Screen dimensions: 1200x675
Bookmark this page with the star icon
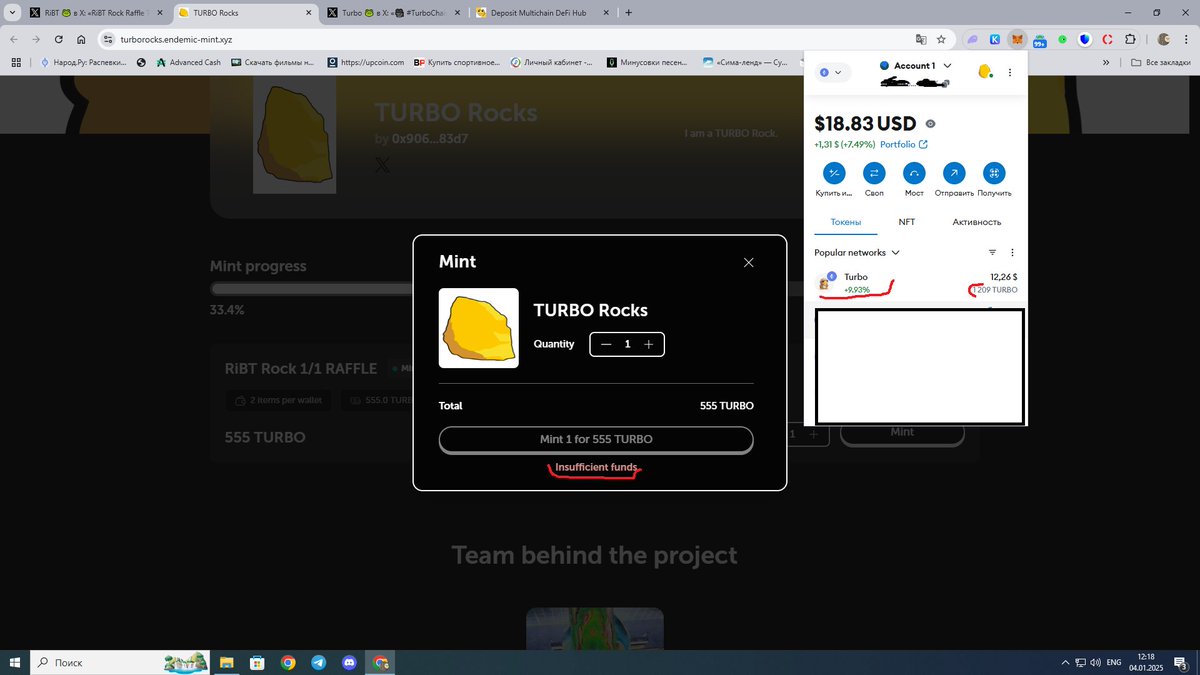pos(940,39)
